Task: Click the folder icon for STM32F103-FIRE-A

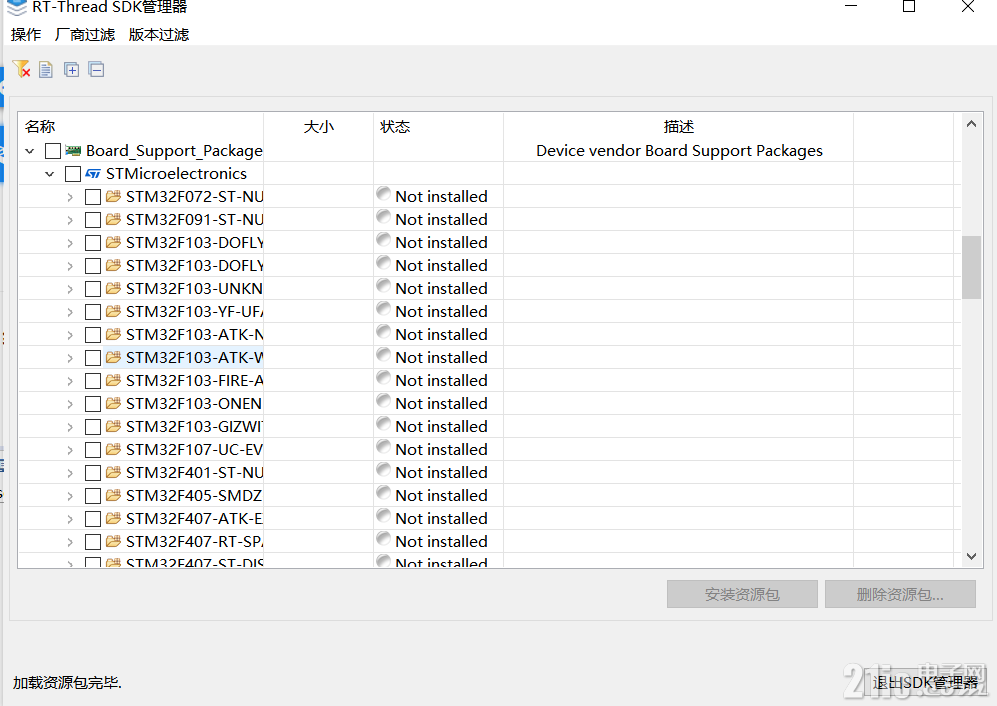Action: pyautogui.click(x=114, y=380)
